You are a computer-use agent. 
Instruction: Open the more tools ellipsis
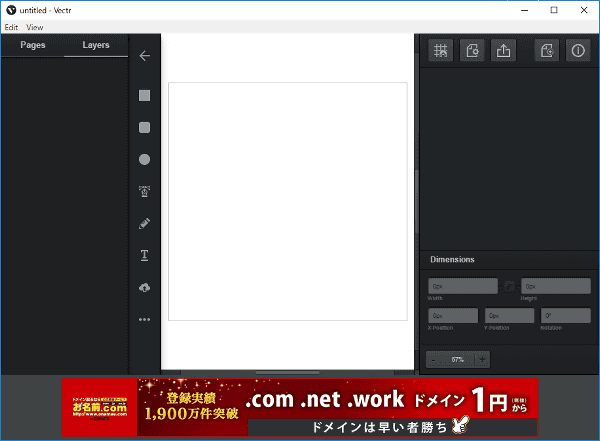point(144,319)
